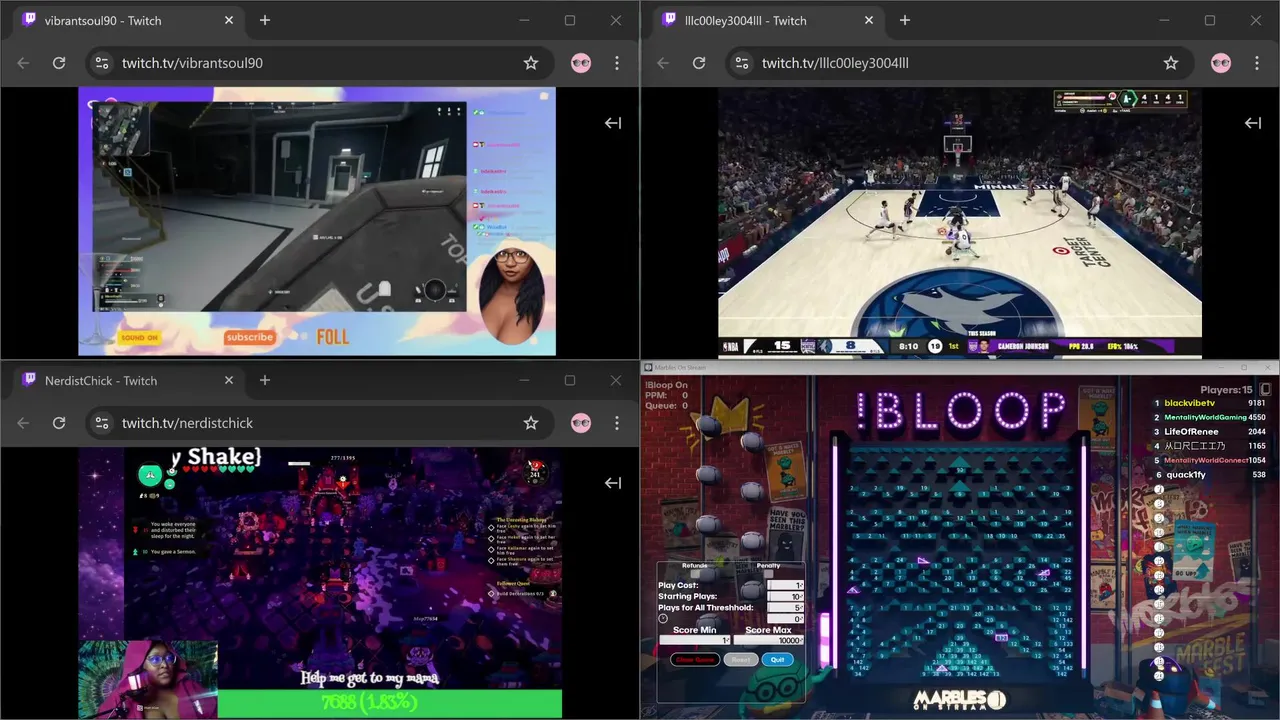Viewport: 1280px width, 720px height.
Task: Close the lllc00ley3004lll - Twitch tab
Action: (x=869, y=20)
